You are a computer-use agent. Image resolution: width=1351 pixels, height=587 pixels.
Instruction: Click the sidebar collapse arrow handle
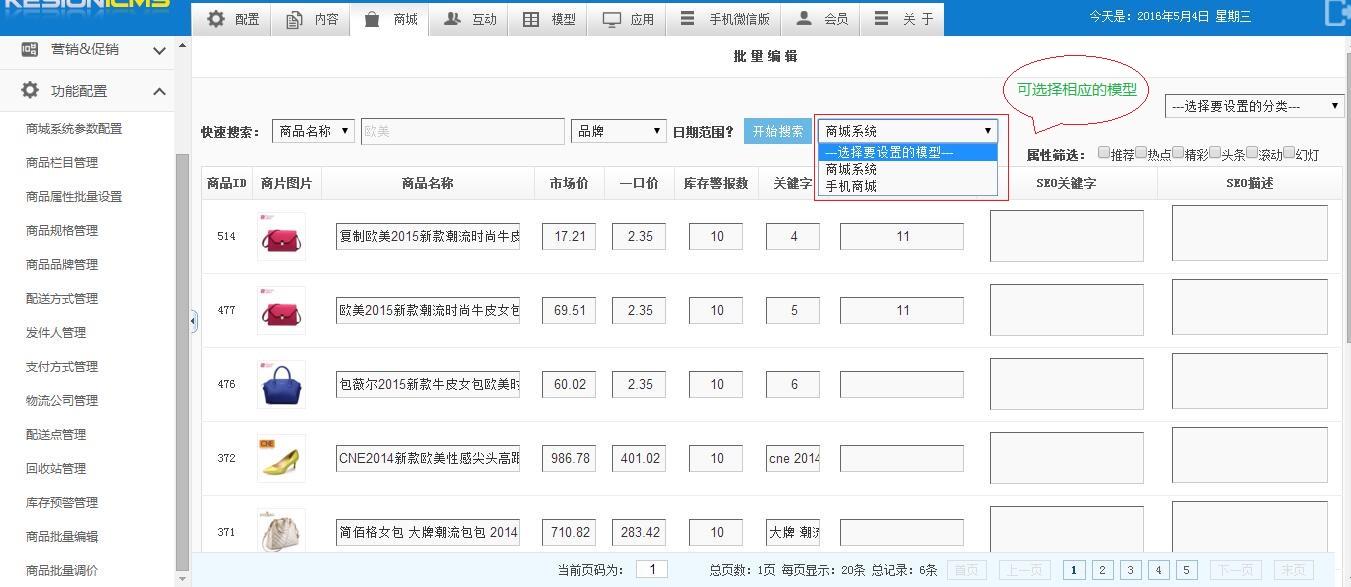pos(193,320)
